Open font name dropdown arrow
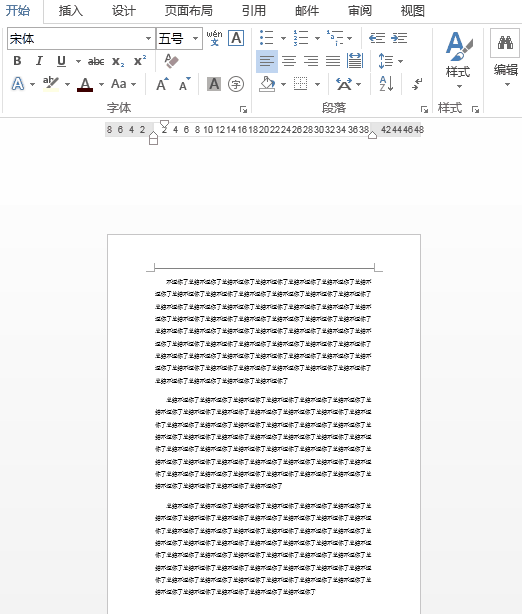The height and width of the screenshot is (614, 522). (148, 38)
